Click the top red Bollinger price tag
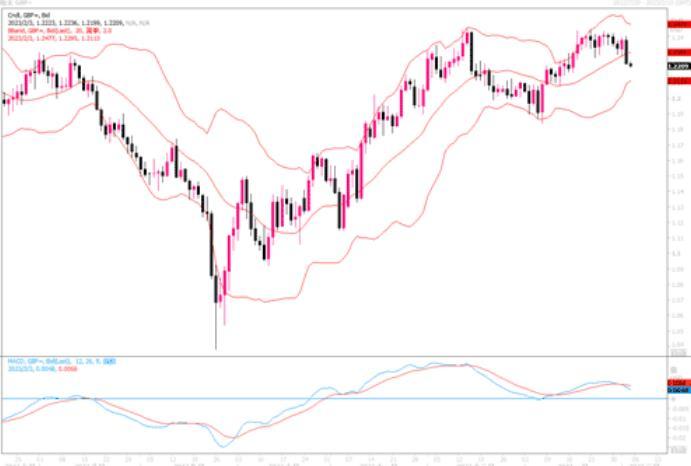Image resolution: width=691 pixels, height=466 pixels. point(676,23)
